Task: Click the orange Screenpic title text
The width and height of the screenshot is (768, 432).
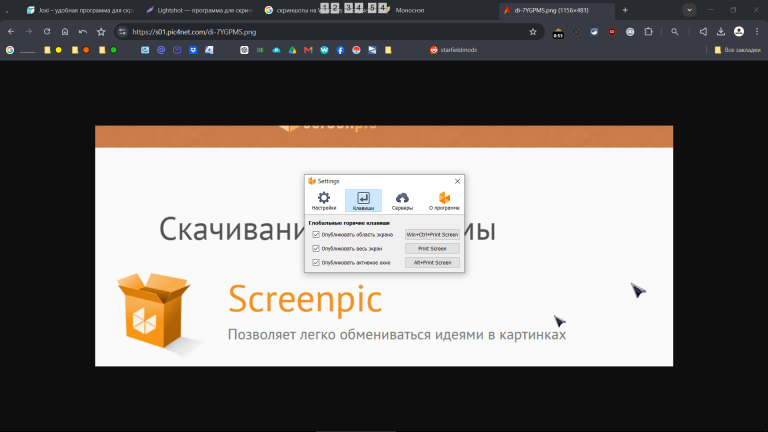Action: click(305, 300)
